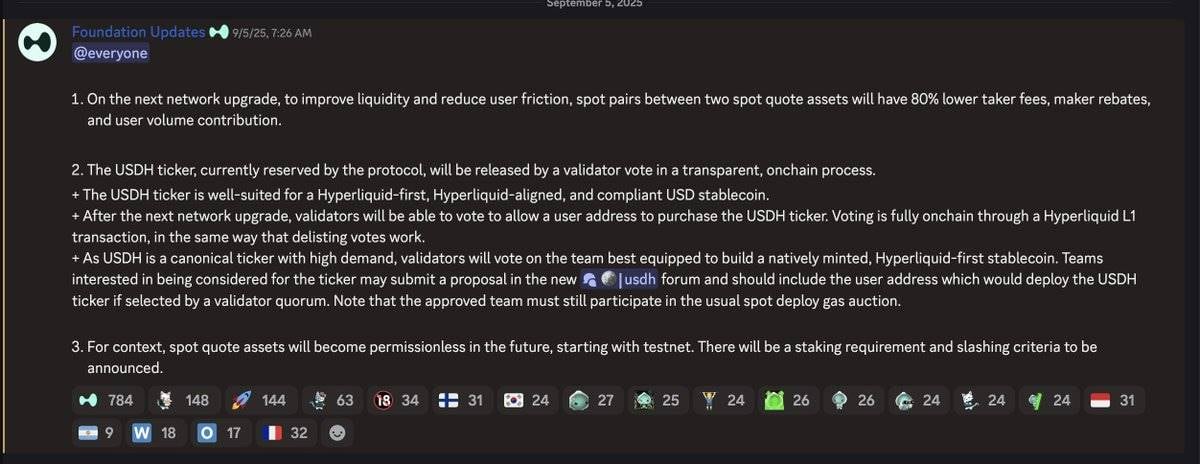
Task: Click the W letter reaction with 18
Action: [153, 433]
